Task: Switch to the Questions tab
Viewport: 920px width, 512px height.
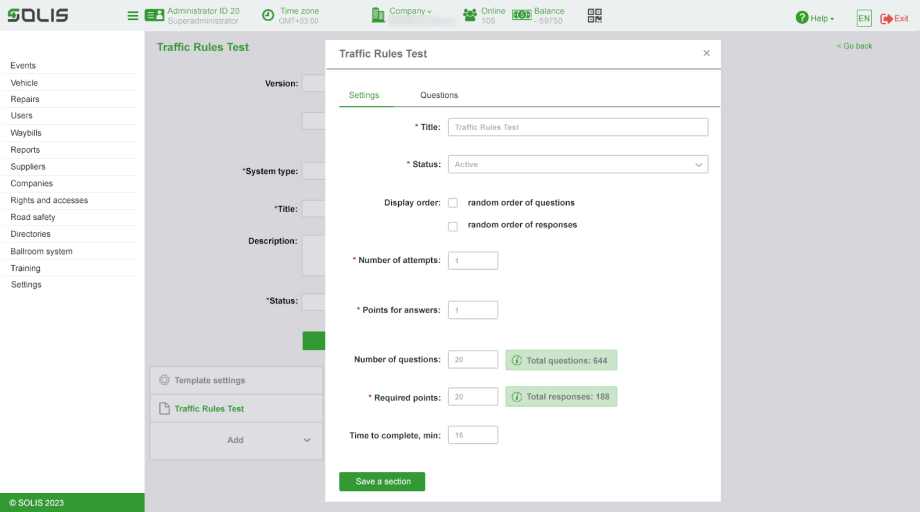Action: point(439,95)
